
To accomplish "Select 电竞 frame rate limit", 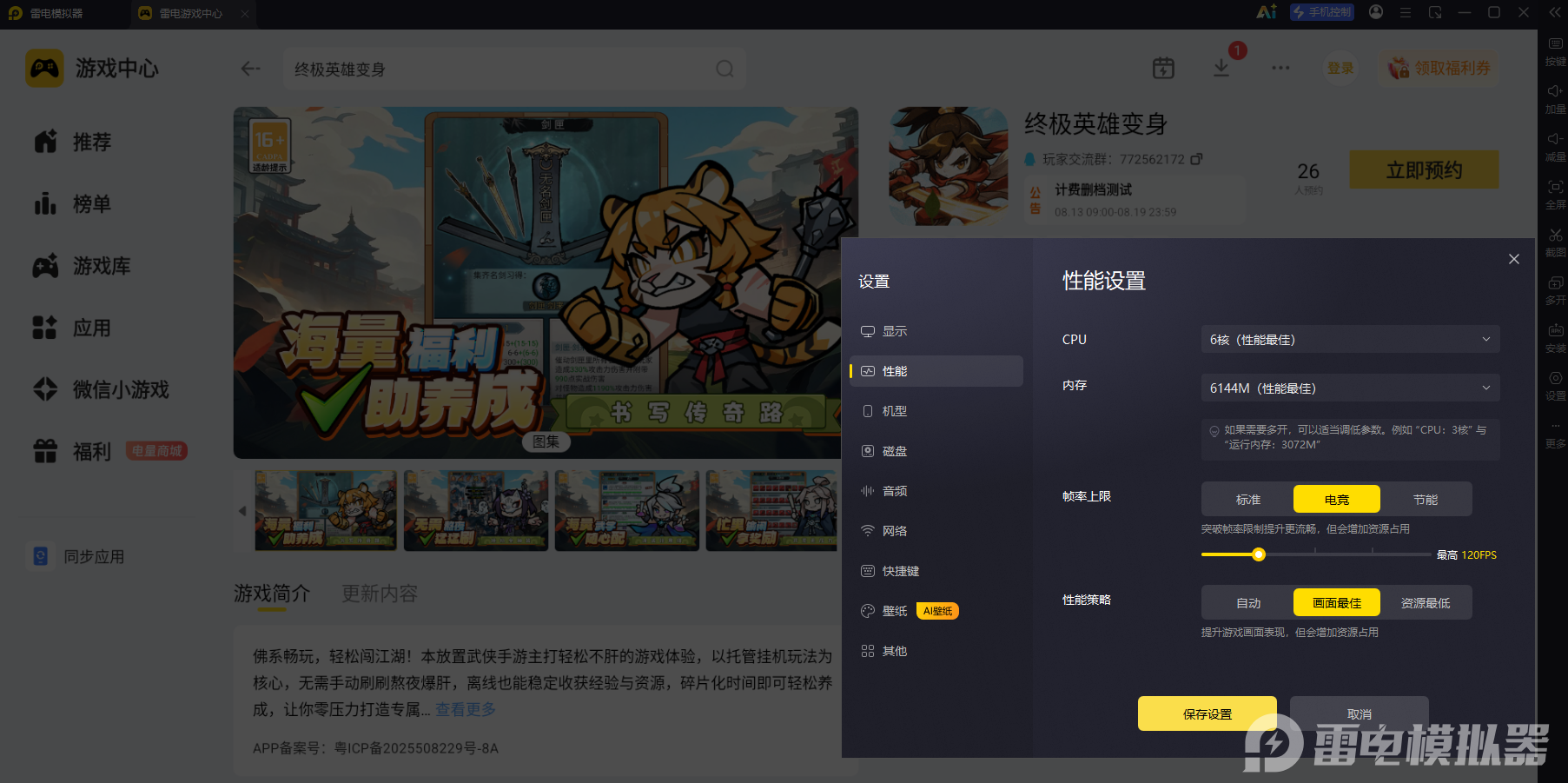I will (1337, 500).
